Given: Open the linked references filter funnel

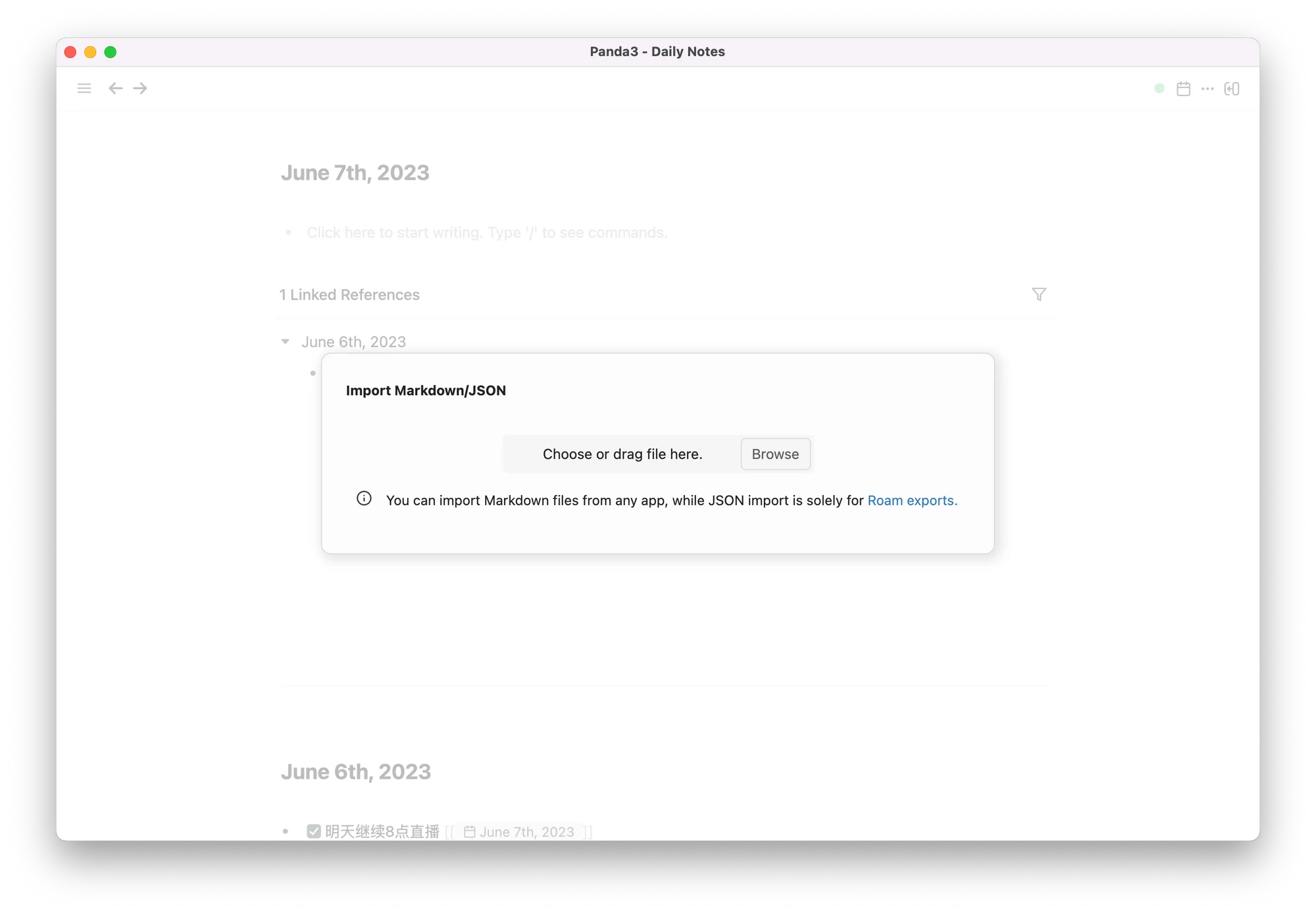Looking at the screenshot, I should click(x=1039, y=294).
